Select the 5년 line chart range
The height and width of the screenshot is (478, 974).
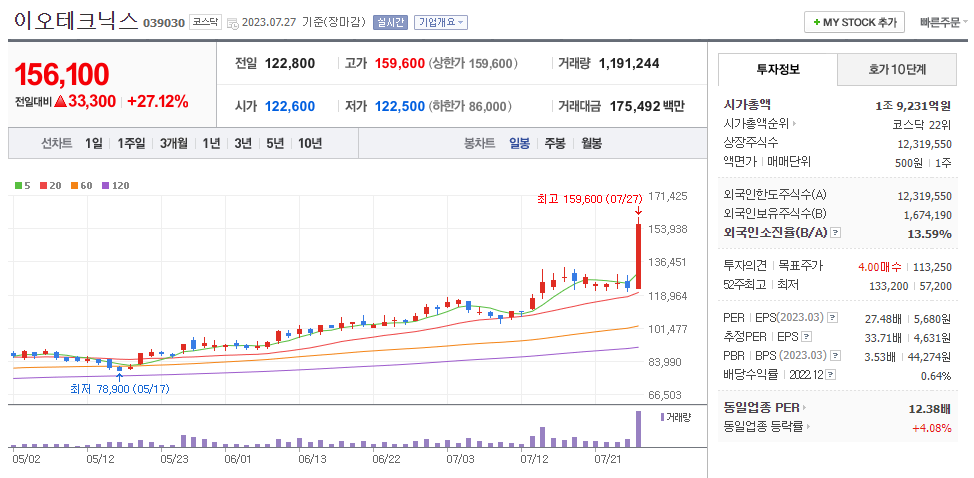[x=275, y=143]
